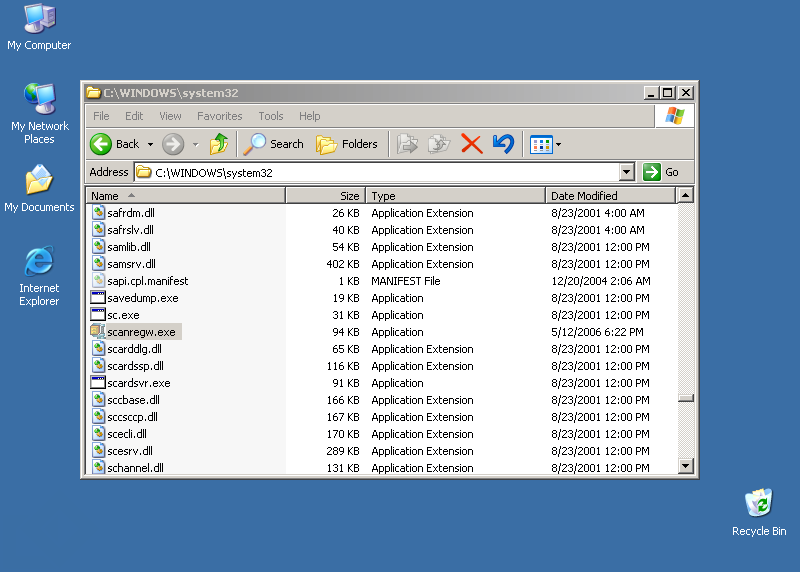This screenshot has height=572, width=800.
Task: Click the vertical scrollbar thumb
Action: pyautogui.click(x=686, y=398)
